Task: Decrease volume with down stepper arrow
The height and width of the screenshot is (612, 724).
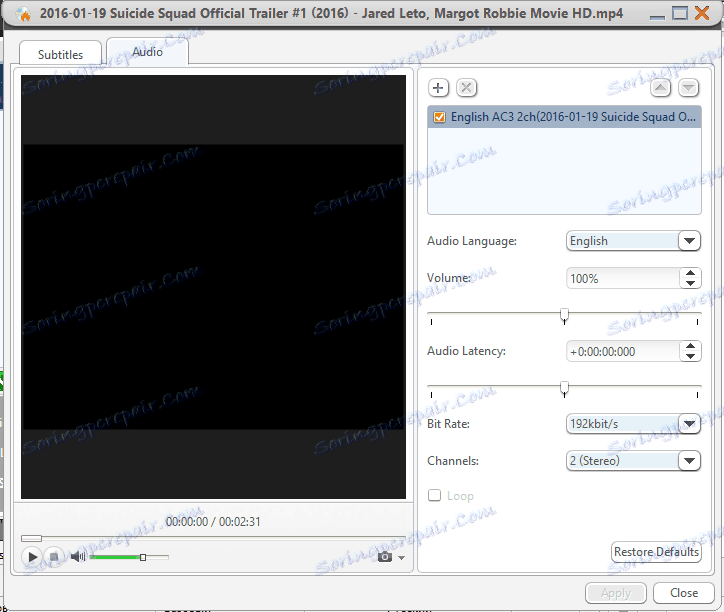Action: [x=690, y=283]
